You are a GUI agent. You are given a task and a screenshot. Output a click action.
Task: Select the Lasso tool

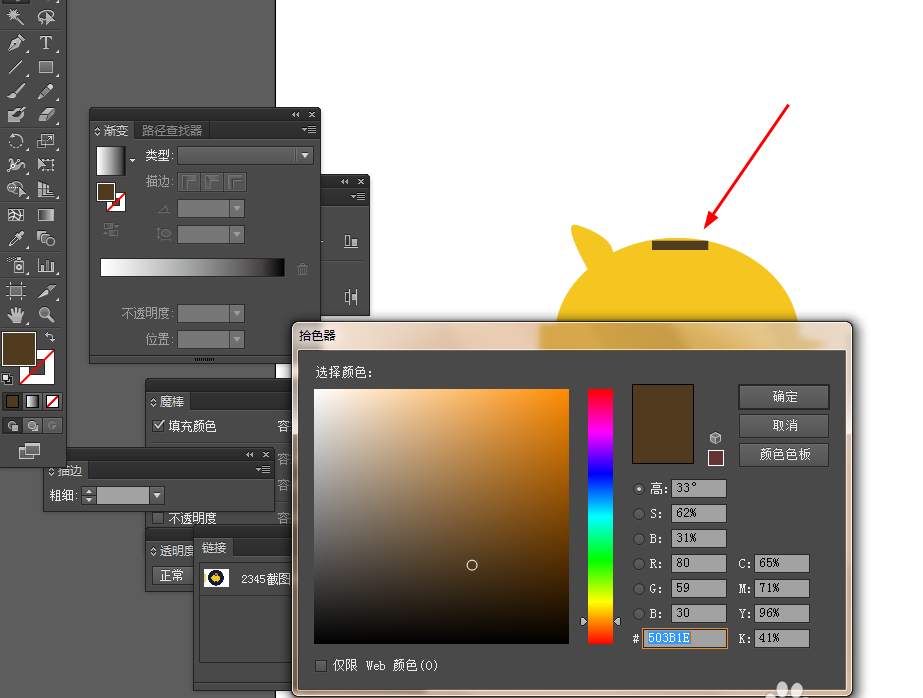pos(46,16)
